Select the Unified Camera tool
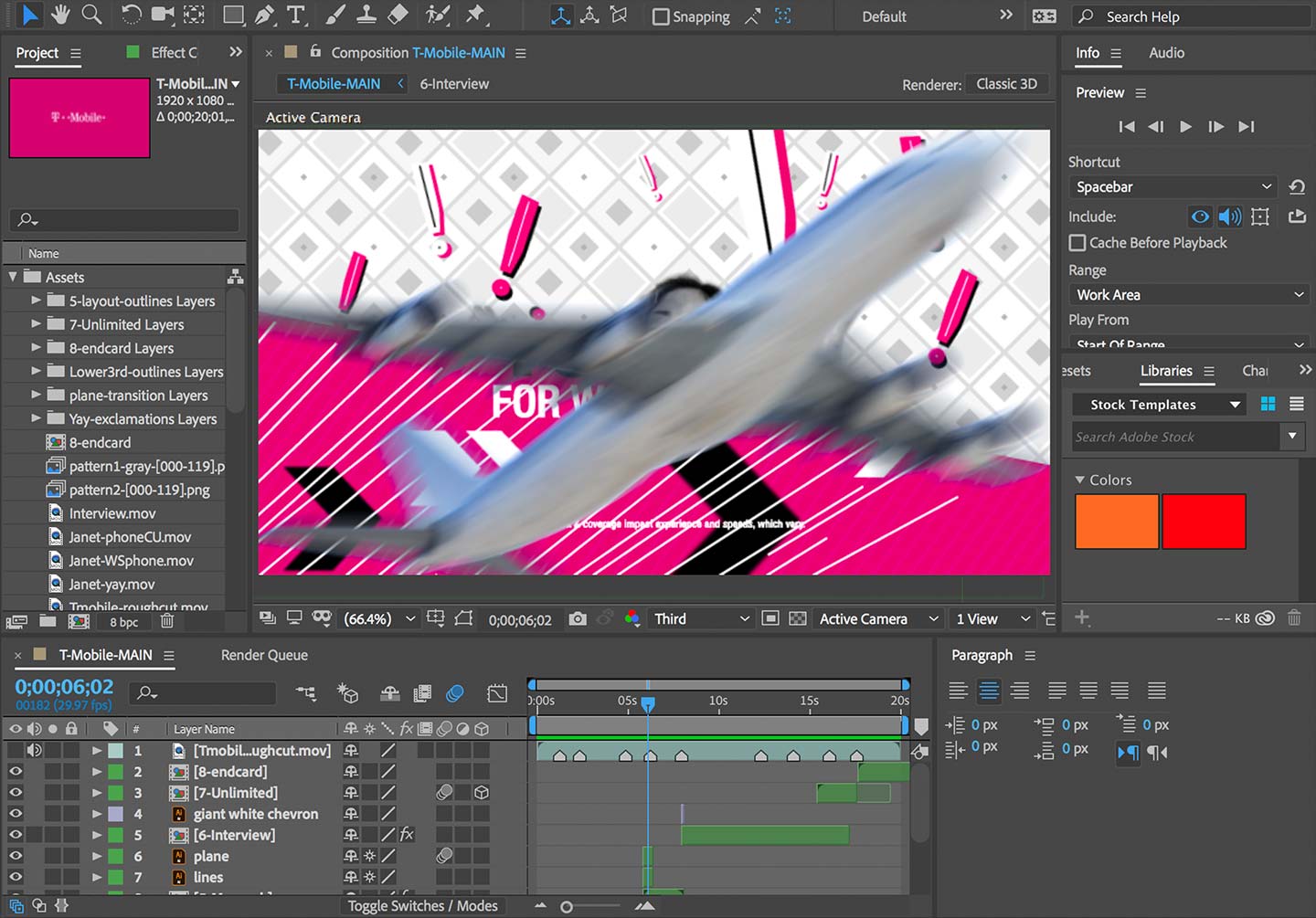1316x918 pixels. pyautogui.click(x=163, y=15)
